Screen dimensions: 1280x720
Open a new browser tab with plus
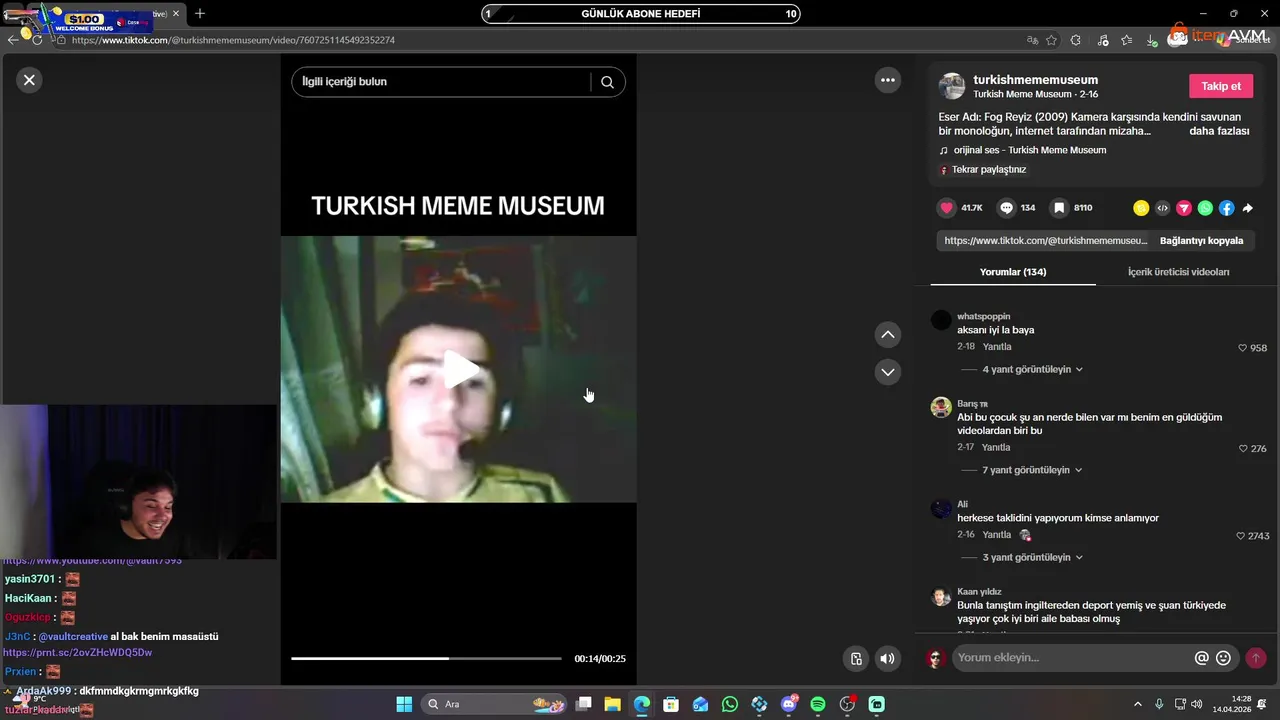click(x=200, y=14)
